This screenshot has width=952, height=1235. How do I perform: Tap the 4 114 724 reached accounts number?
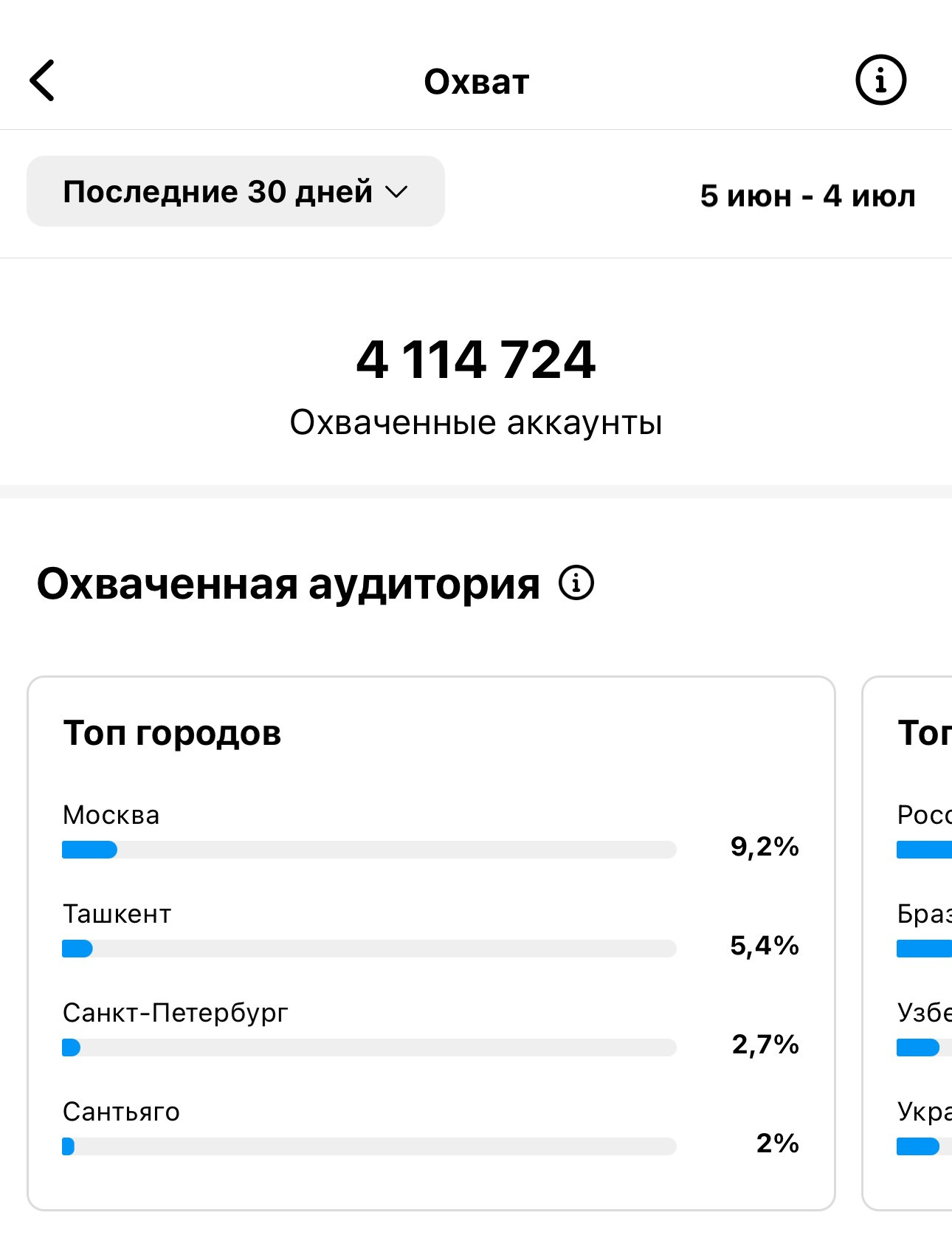coord(476,360)
